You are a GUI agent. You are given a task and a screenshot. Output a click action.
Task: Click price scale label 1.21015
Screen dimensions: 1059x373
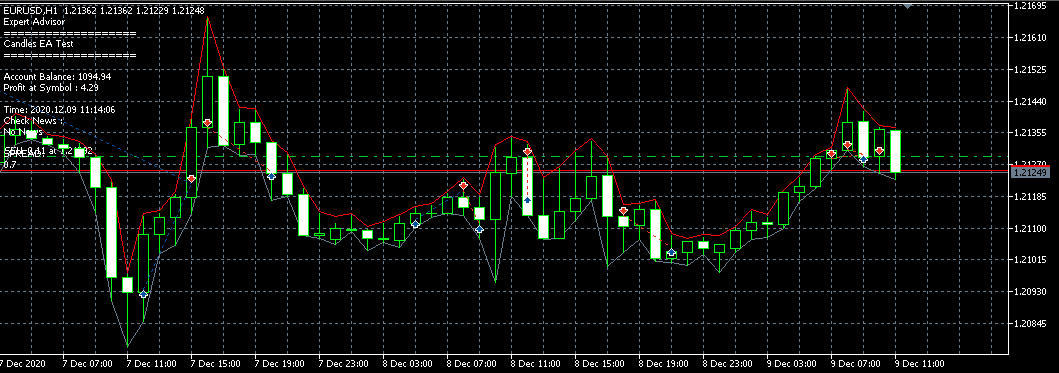pos(1029,260)
